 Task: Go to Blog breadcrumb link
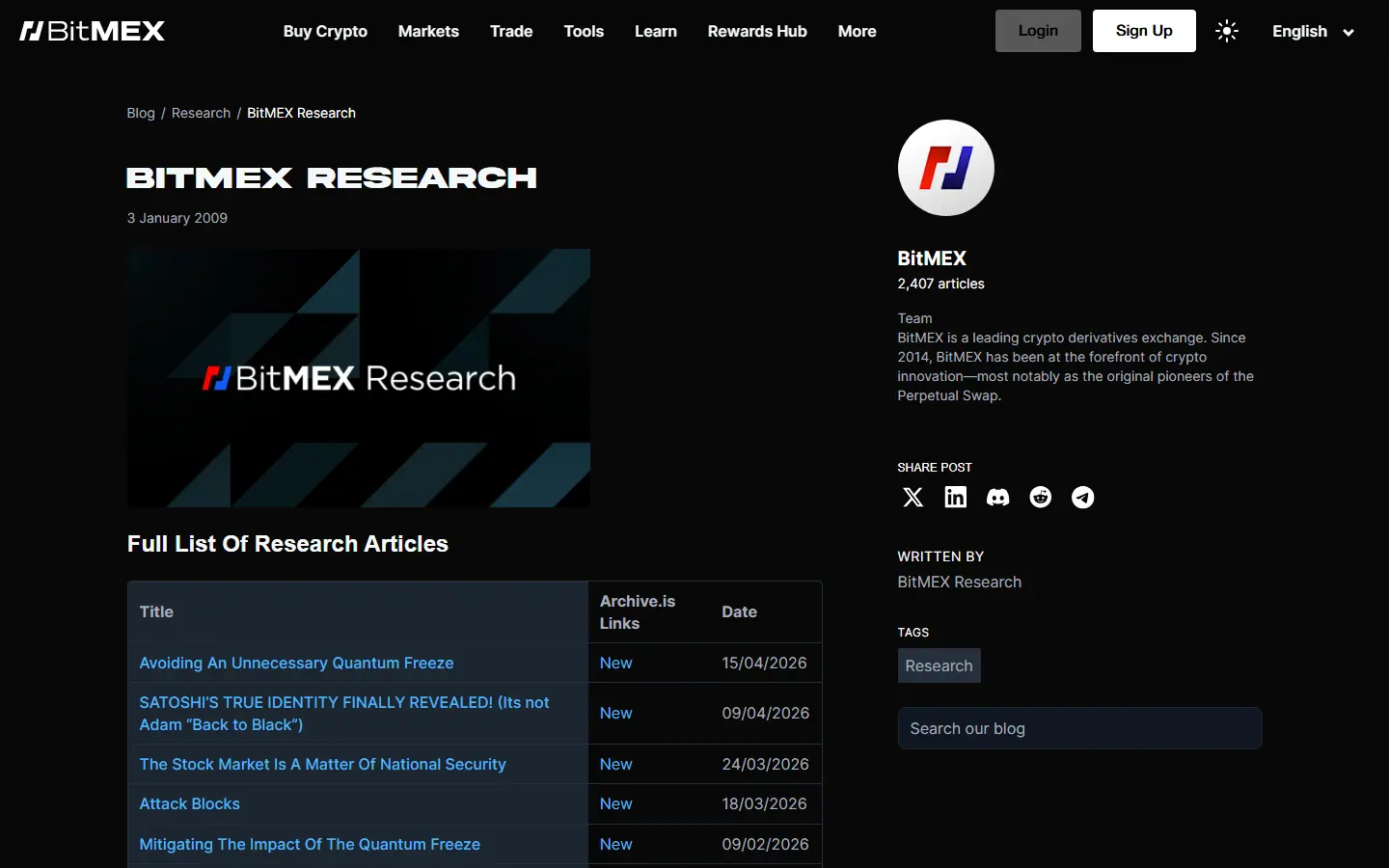click(141, 113)
